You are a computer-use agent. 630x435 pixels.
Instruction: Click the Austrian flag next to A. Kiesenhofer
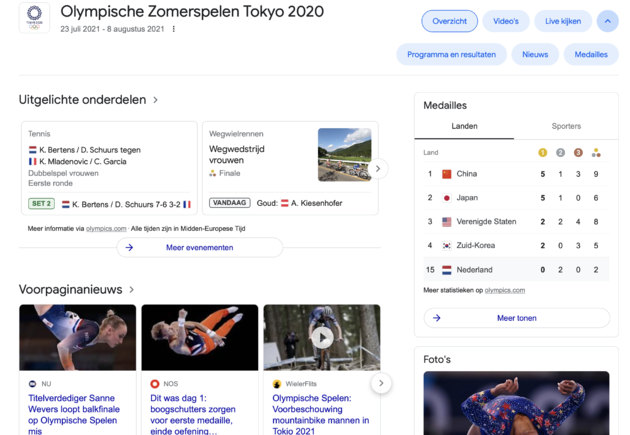(x=284, y=203)
